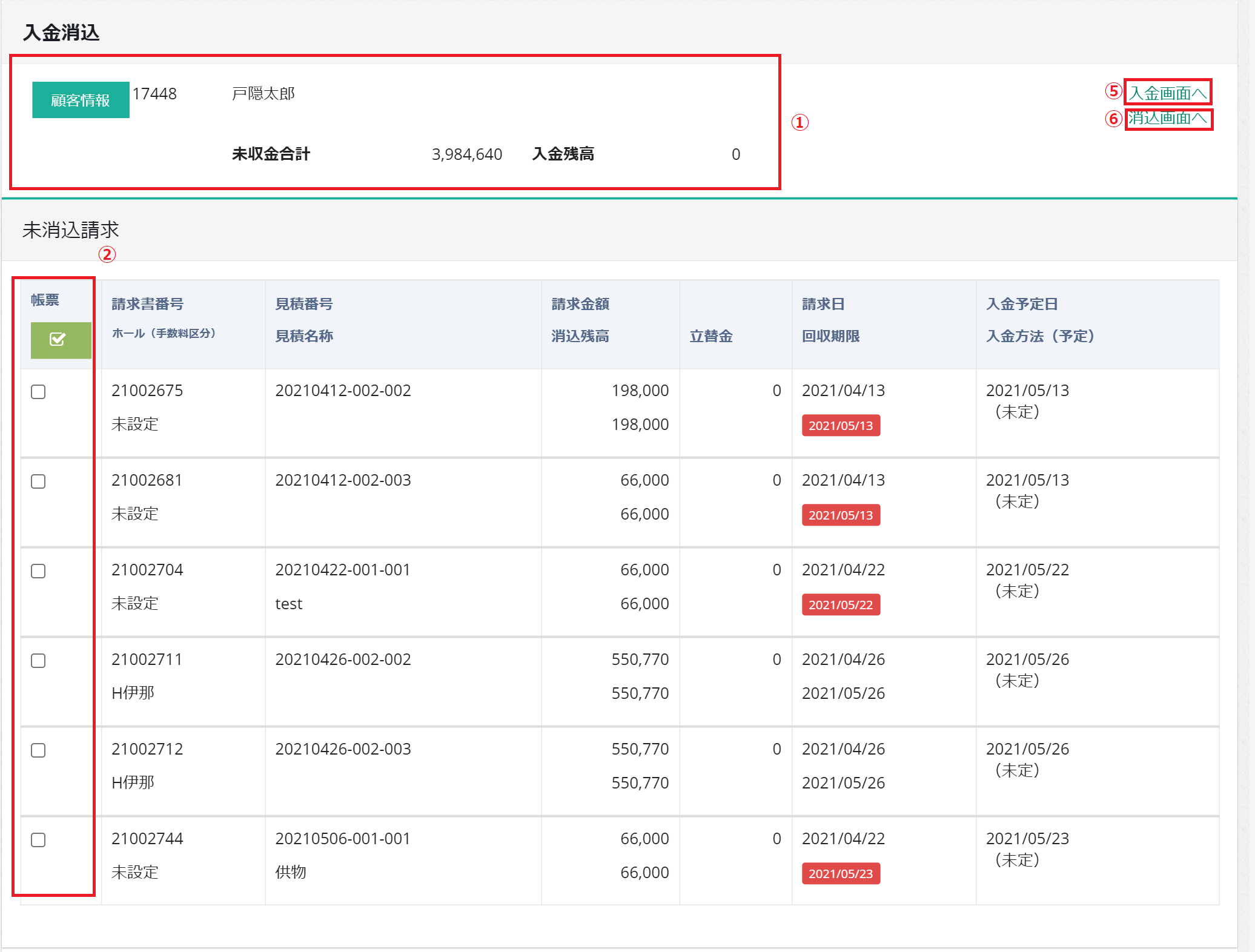Check the box for invoice 21002681
The height and width of the screenshot is (952, 1255).
pos(38,481)
